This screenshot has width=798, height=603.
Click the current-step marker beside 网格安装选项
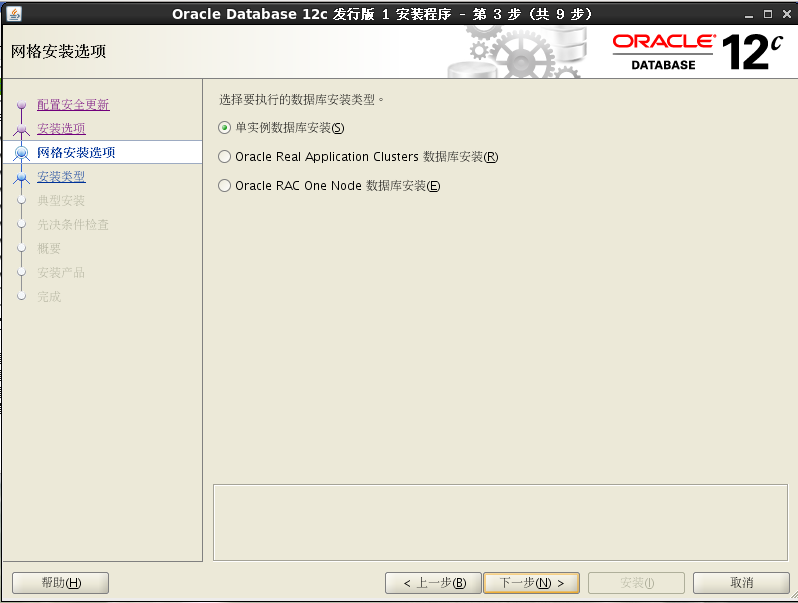pos(21,153)
